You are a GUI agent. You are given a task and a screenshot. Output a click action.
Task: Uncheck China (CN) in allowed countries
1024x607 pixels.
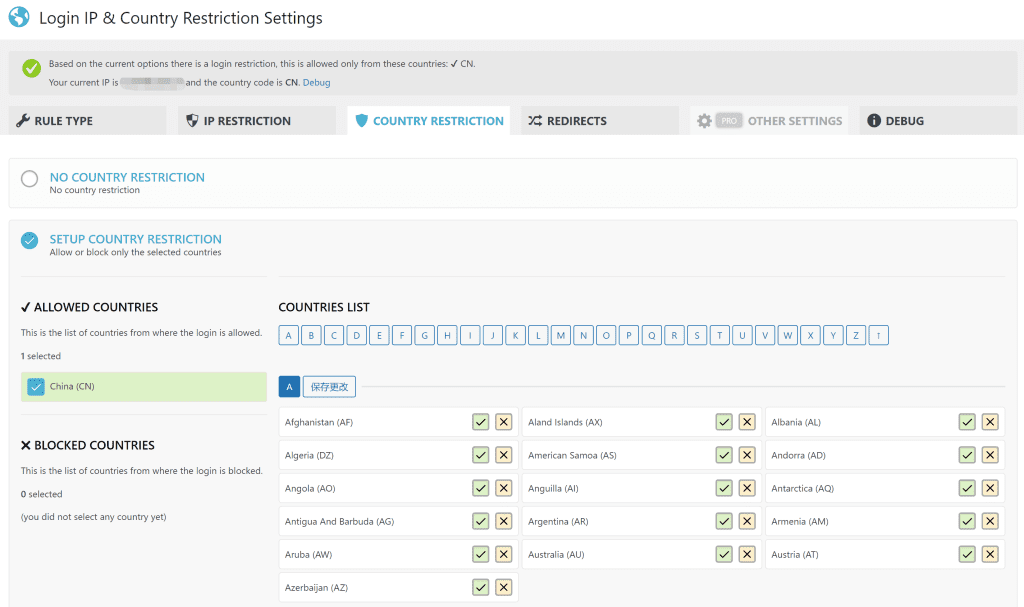(36, 386)
